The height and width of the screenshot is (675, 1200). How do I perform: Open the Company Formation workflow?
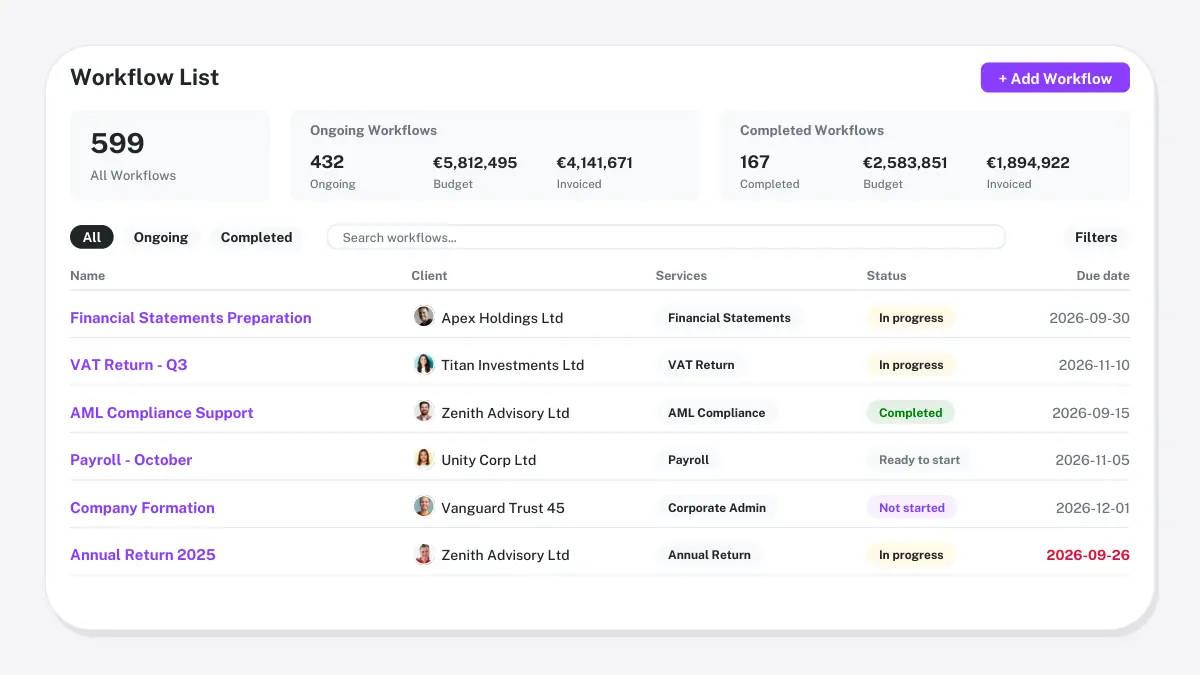click(142, 508)
